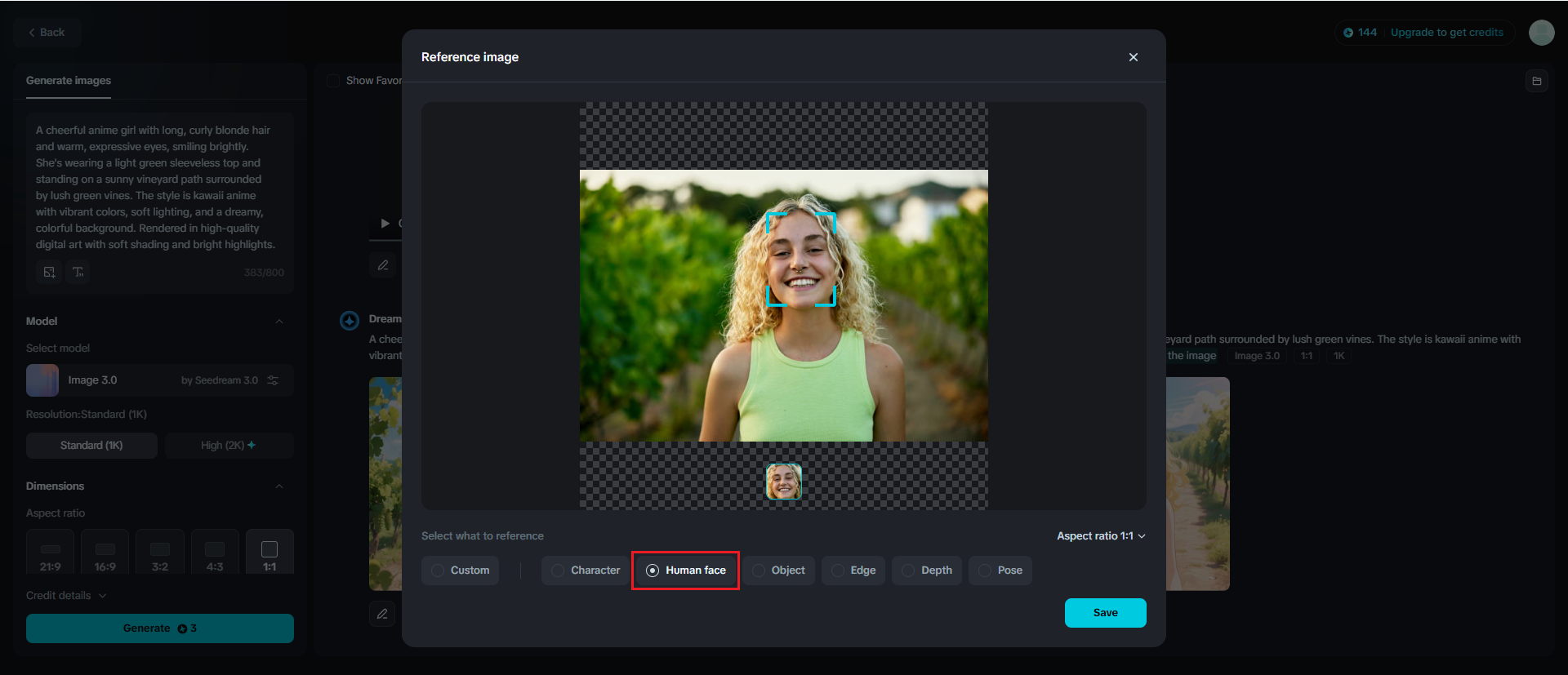Click the upper edit pencil icon
Image resolution: width=1568 pixels, height=675 pixels.
click(383, 265)
